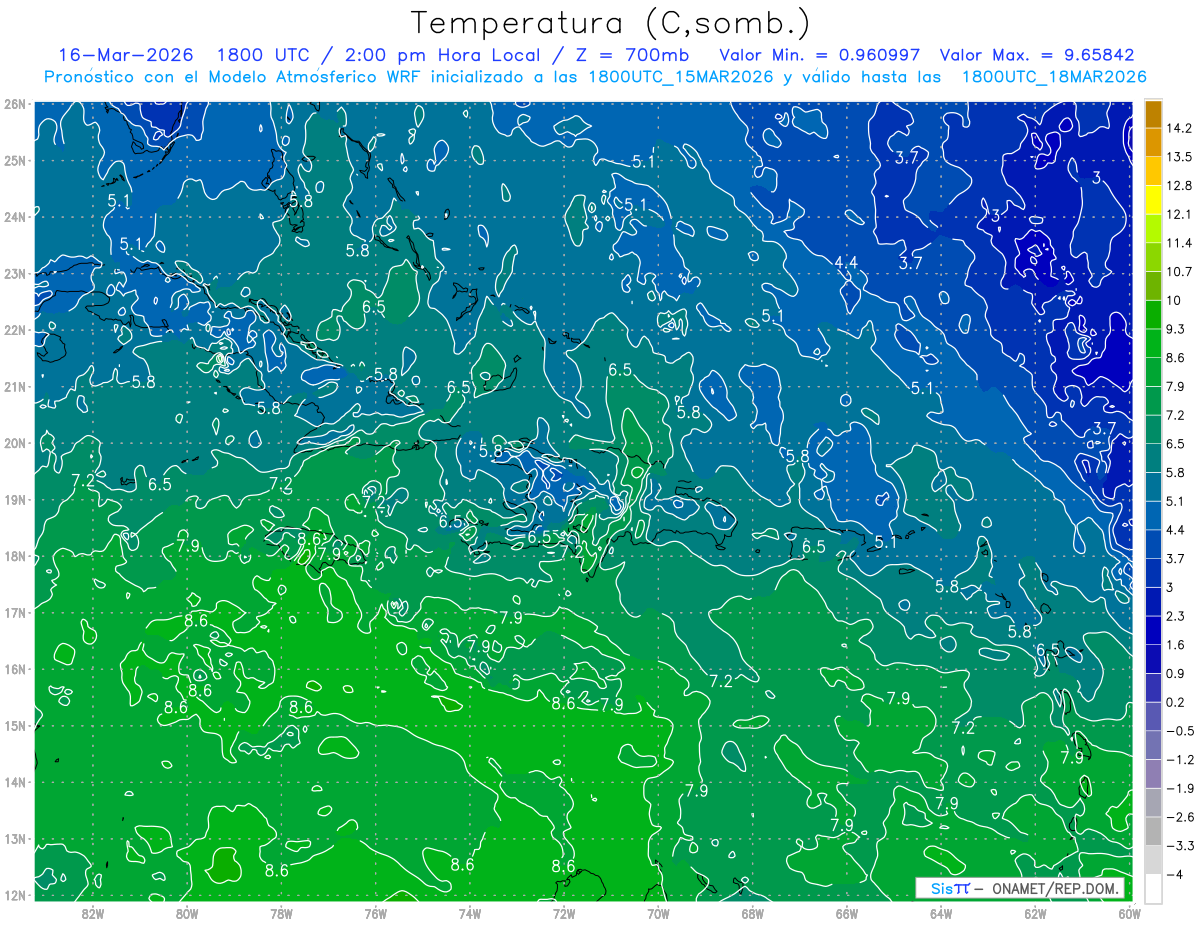Select the 'Valor Max. = 9.65842' value
1200x927 pixels.
[x=1038, y=55]
